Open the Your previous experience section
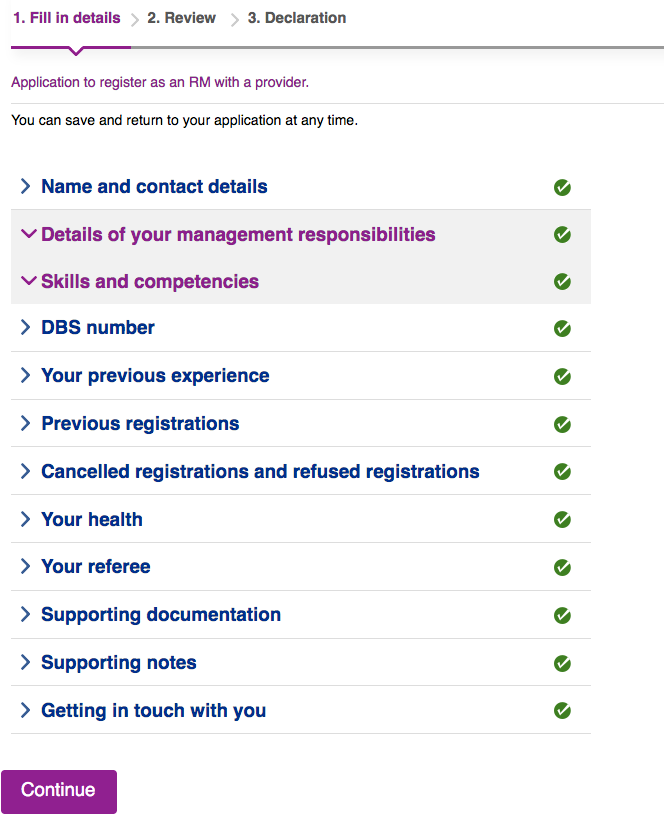Screen dimensions: 664x828 [155, 376]
